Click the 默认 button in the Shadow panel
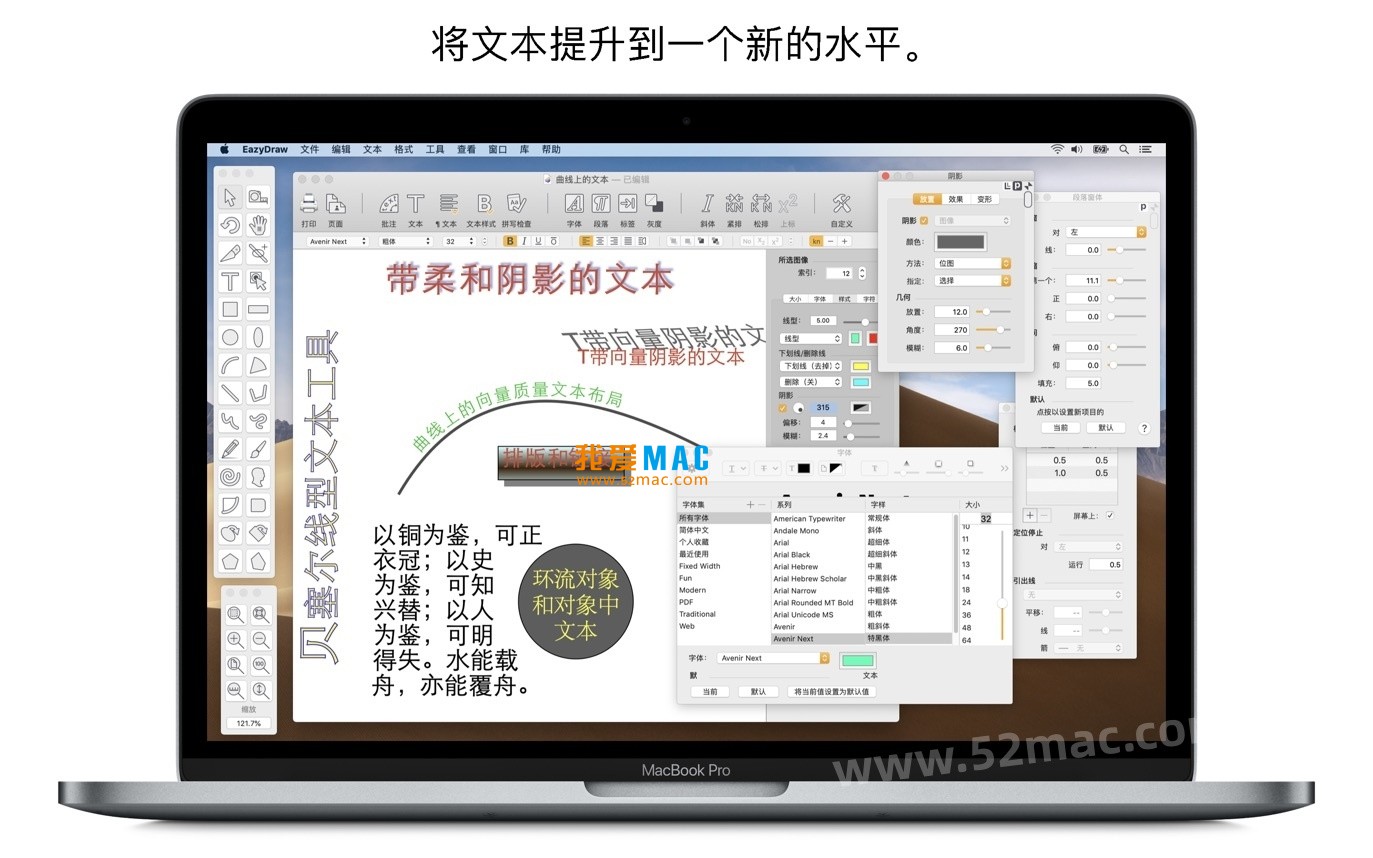The image size is (1373, 858). 1106,428
